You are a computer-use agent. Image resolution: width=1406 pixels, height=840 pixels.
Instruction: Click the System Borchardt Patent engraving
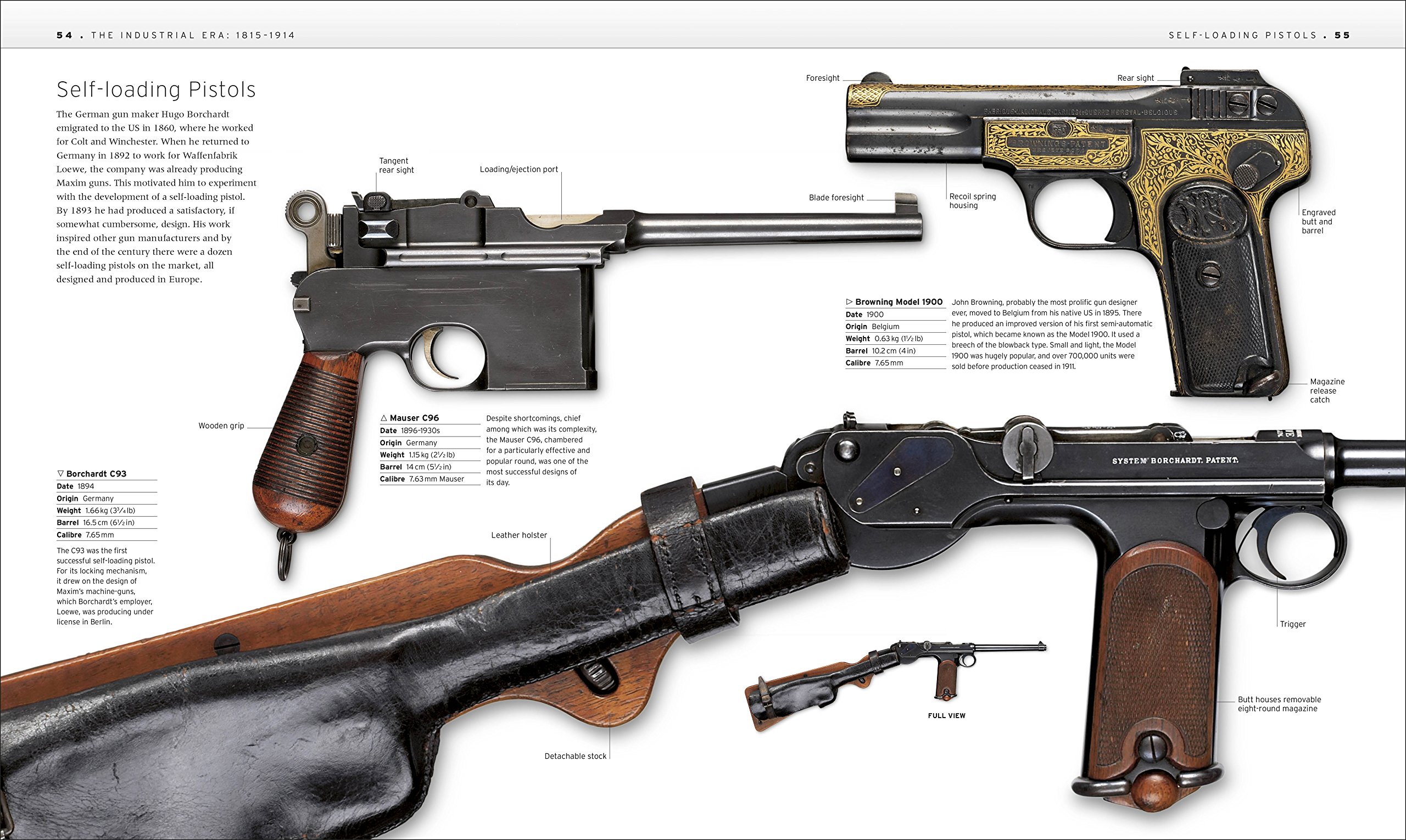pos(1175,461)
